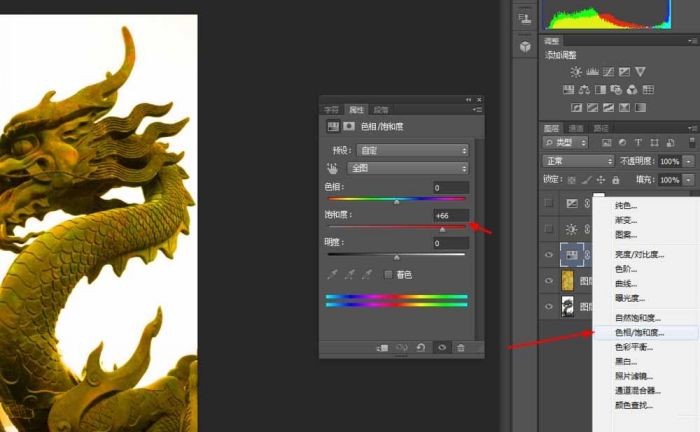Hide the gold texture layer via eye
Image resolution: width=700 pixels, height=432 pixels.
[550, 281]
